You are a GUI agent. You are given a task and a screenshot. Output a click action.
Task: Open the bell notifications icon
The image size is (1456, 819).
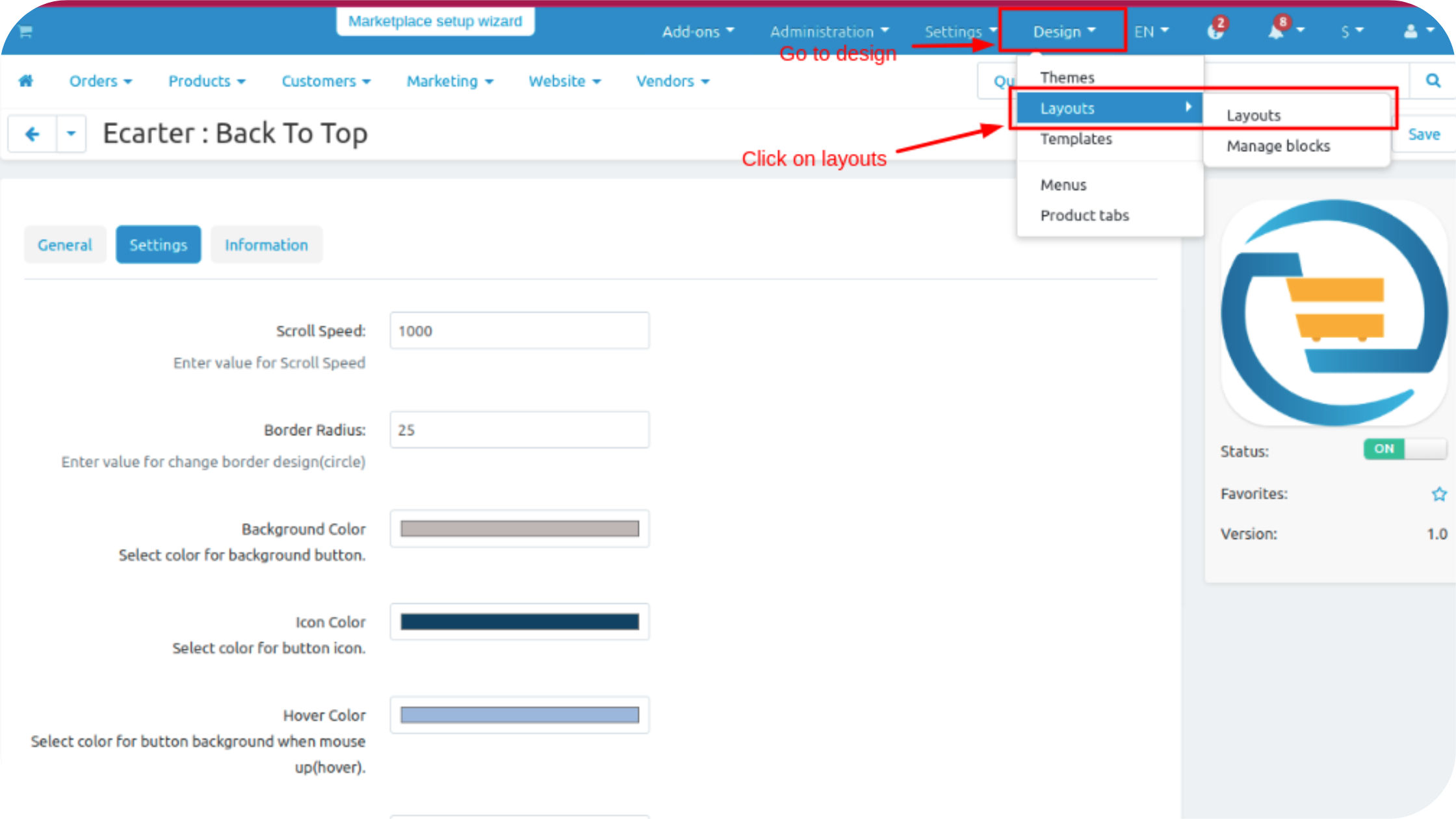tap(1277, 31)
